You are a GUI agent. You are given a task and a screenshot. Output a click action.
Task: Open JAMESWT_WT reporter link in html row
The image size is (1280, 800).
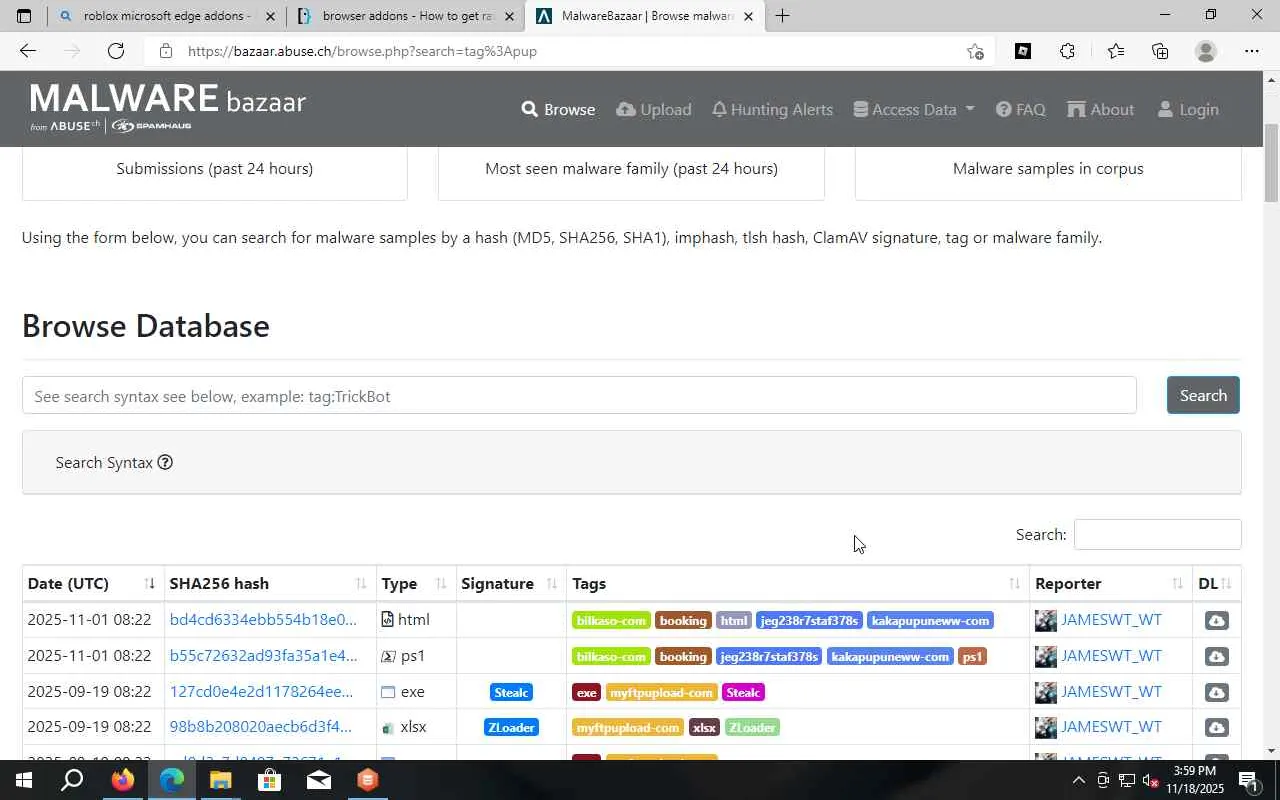coord(1111,620)
